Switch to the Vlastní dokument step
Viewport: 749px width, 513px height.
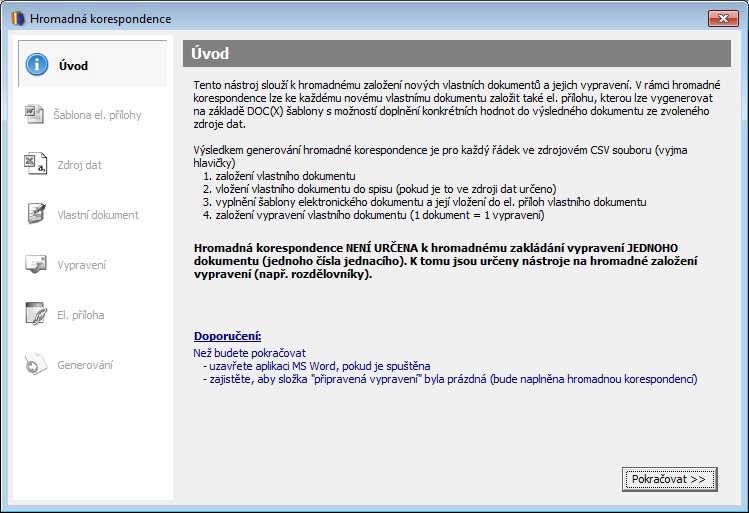98,215
